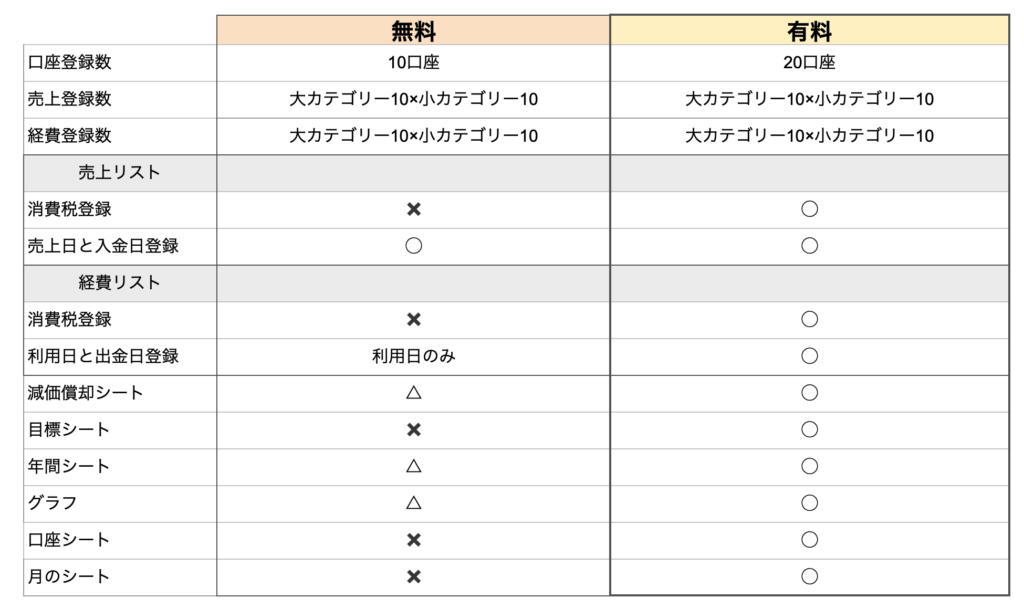Click the triangle for 年間シート in 無料 column
This screenshot has height=609, width=1024.
413,466
